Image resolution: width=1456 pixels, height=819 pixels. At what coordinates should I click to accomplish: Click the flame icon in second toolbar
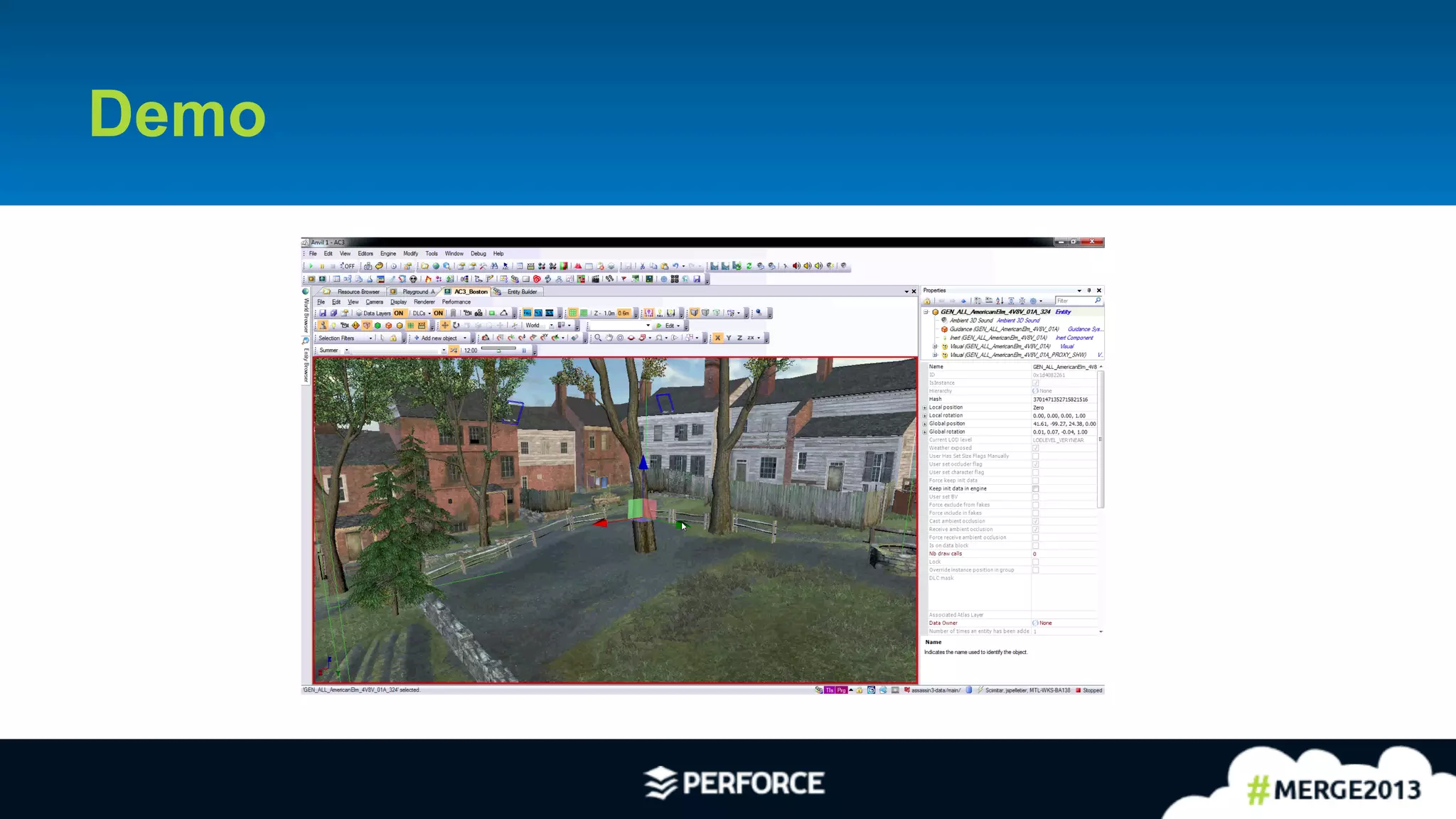click(x=428, y=279)
